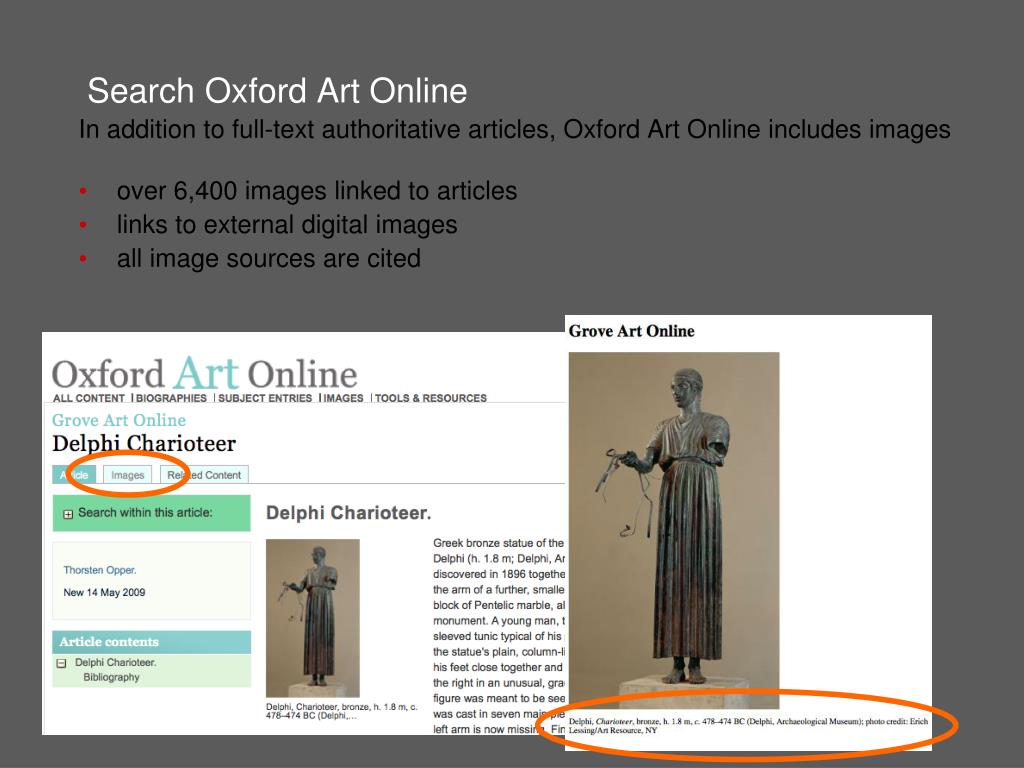1024x768 pixels.
Task: Click the caption below the small thumbnail
Action: 342,711
